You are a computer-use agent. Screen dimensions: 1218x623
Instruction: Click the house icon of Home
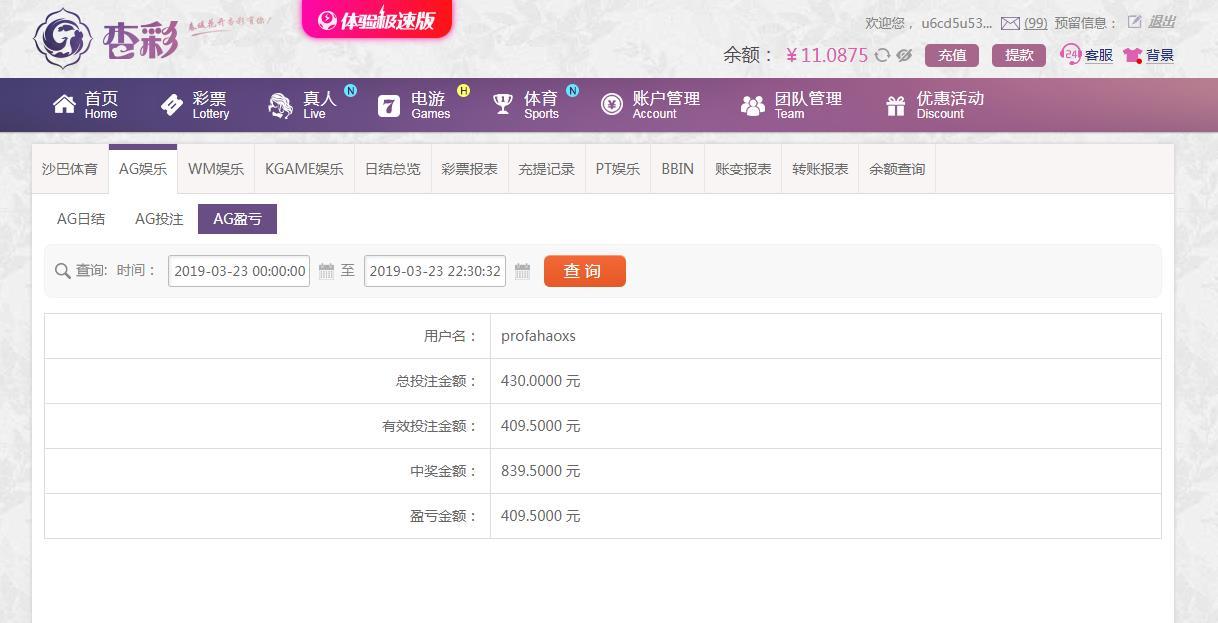[x=64, y=105]
